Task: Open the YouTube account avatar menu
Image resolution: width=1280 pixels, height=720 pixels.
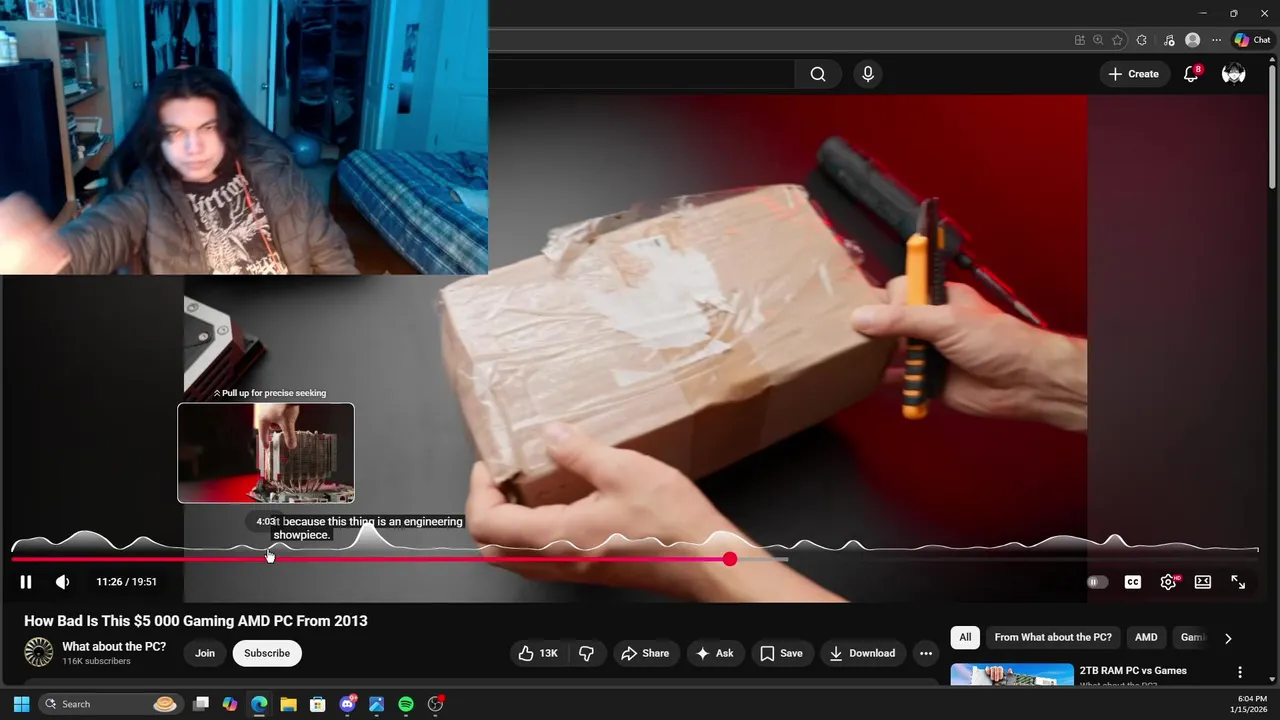Action: tap(1233, 74)
